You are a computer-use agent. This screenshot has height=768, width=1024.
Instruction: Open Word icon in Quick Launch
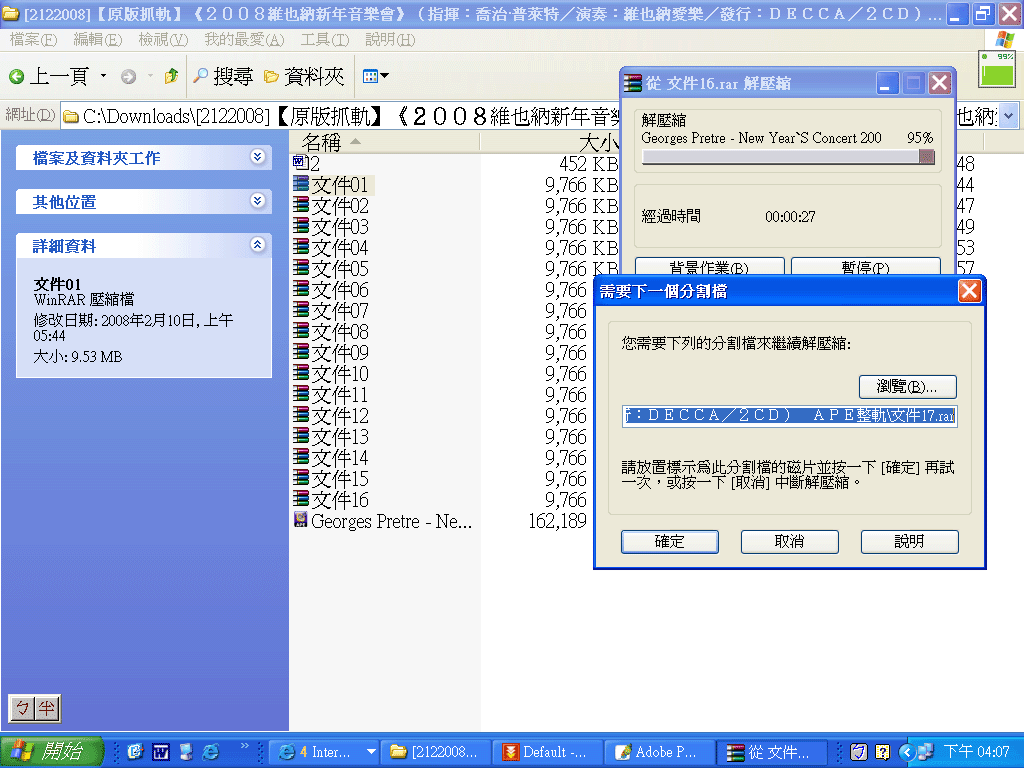pyautogui.click(x=161, y=752)
